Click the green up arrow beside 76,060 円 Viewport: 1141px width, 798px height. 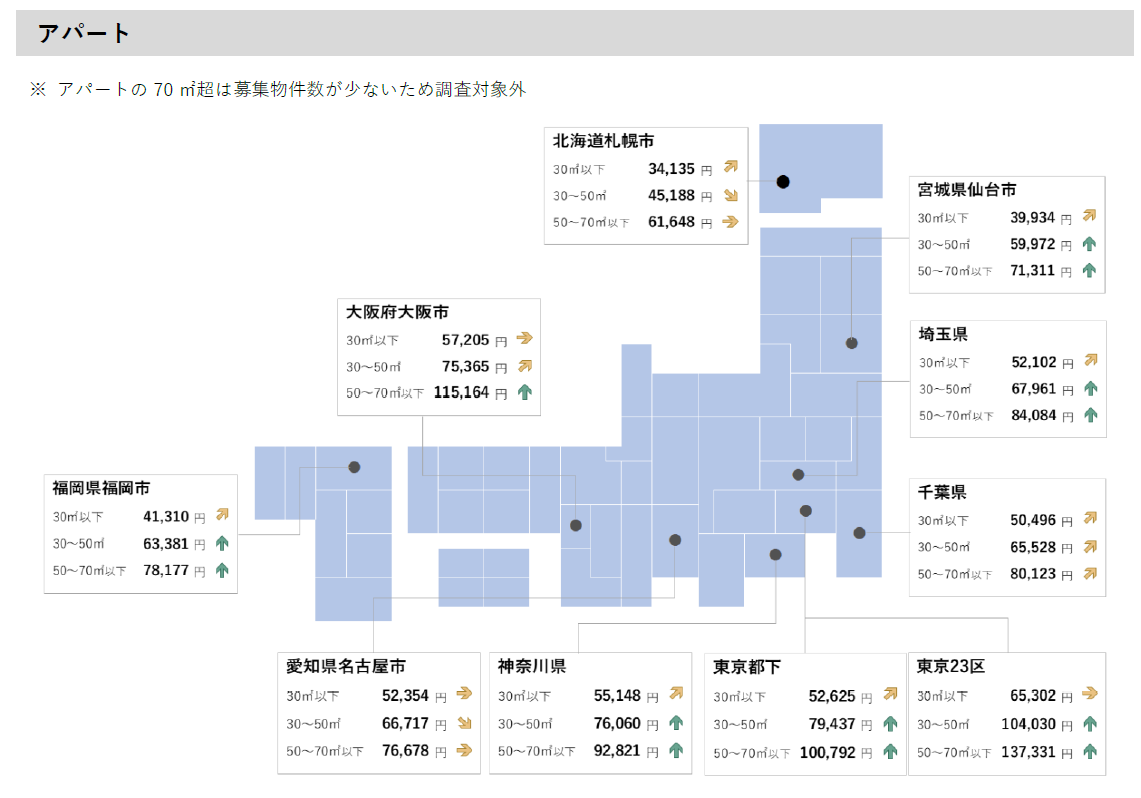[676, 722]
